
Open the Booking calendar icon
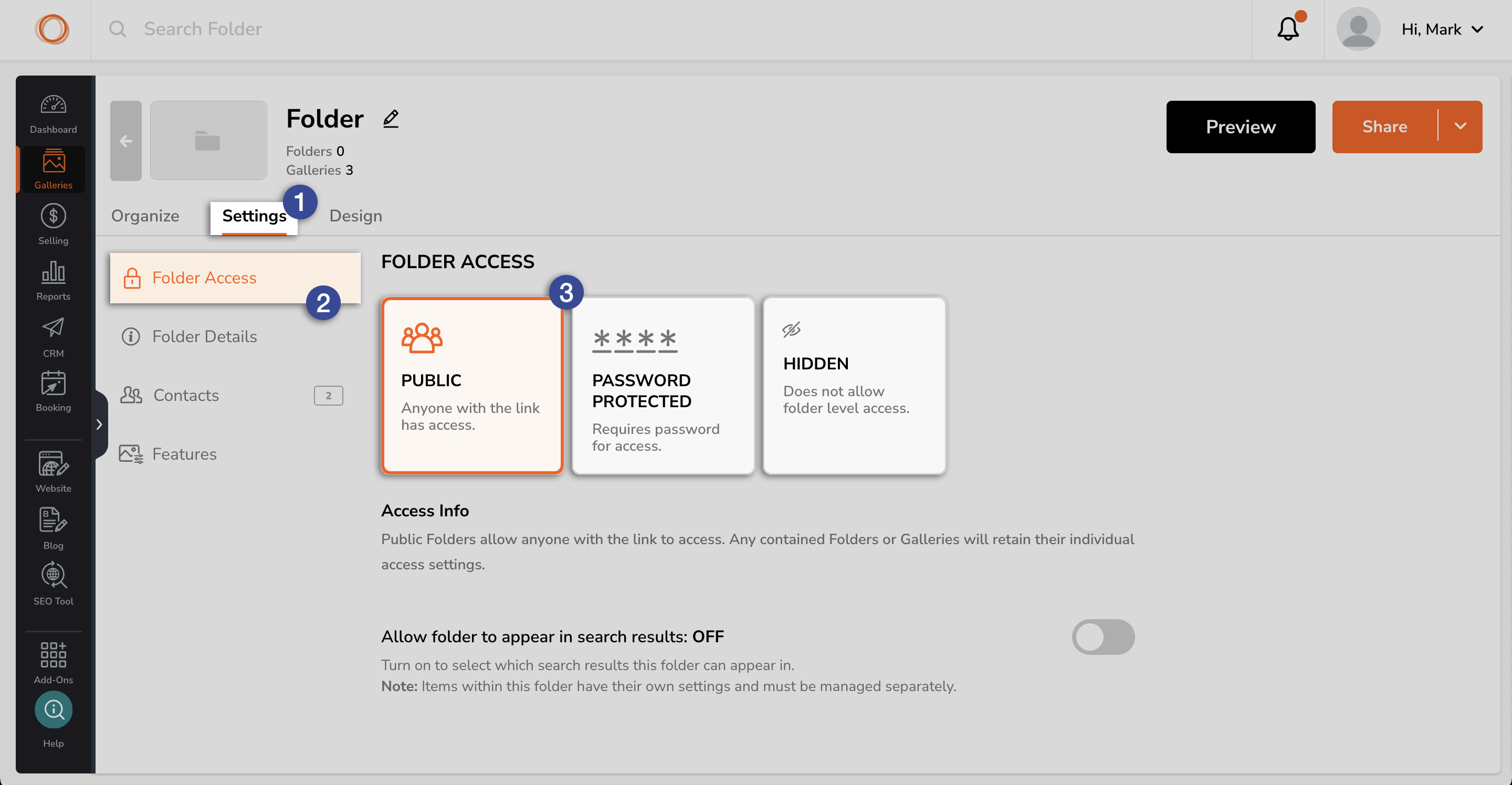pyautogui.click(x=54, y=383)
